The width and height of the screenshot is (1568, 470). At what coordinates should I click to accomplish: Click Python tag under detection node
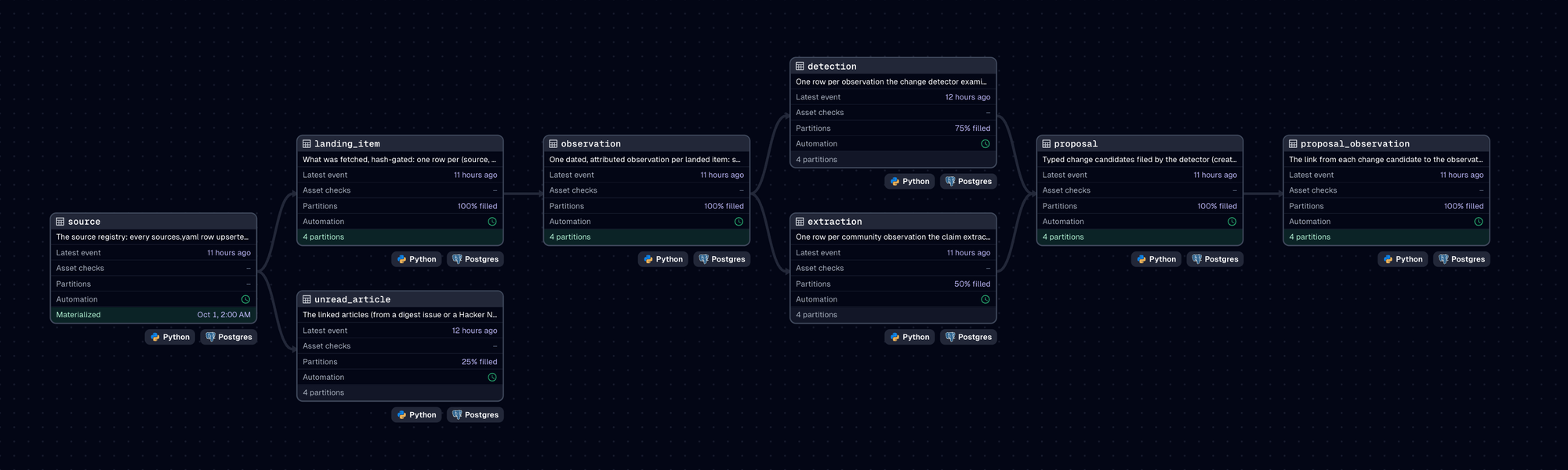coord(909,181)
